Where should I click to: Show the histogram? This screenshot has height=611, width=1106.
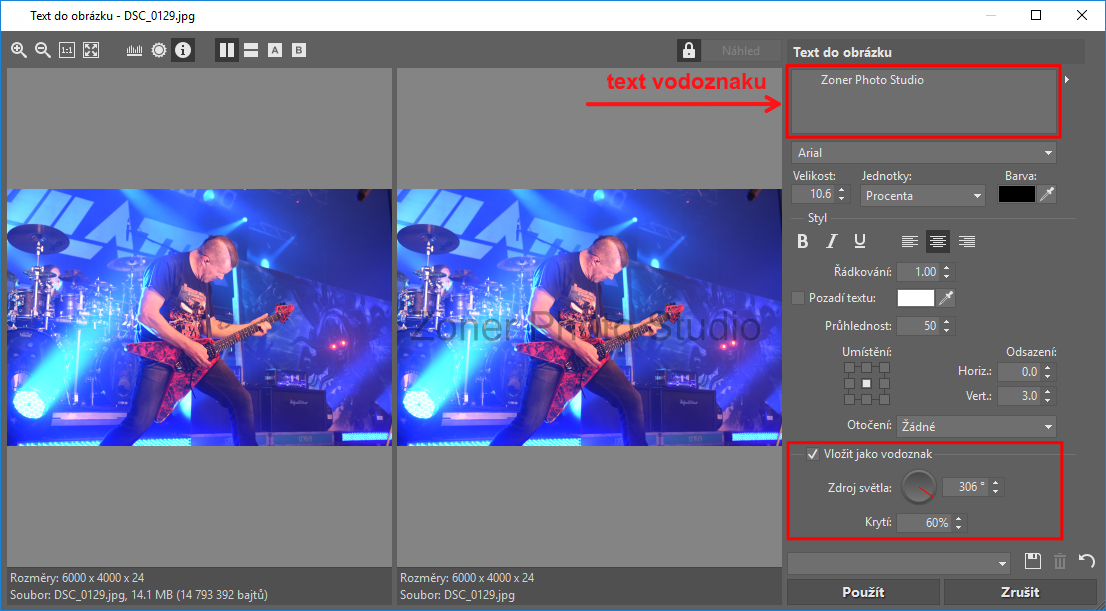point(134,50)
